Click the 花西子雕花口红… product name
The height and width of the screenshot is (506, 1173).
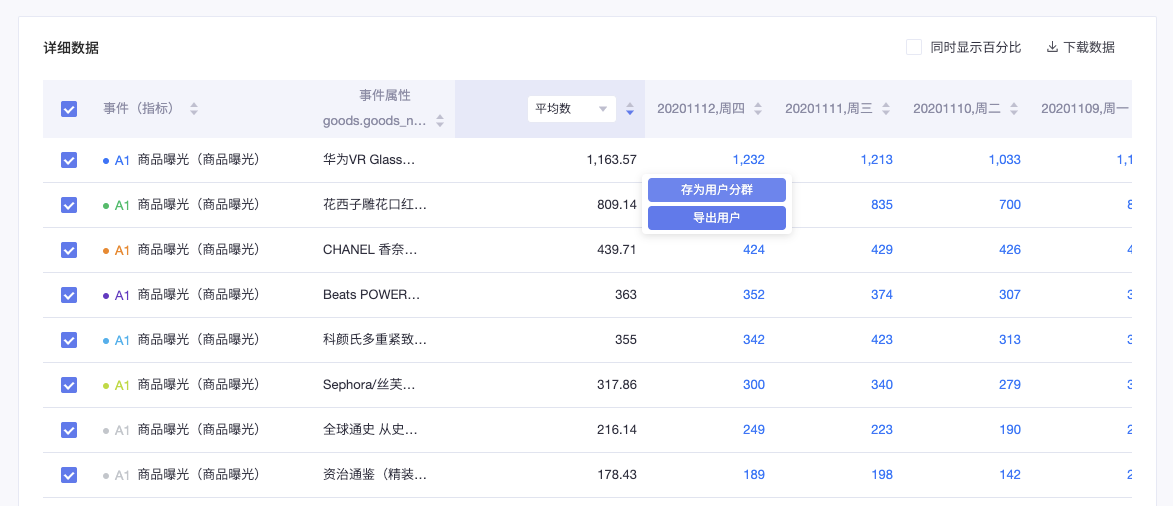point(375,204)
